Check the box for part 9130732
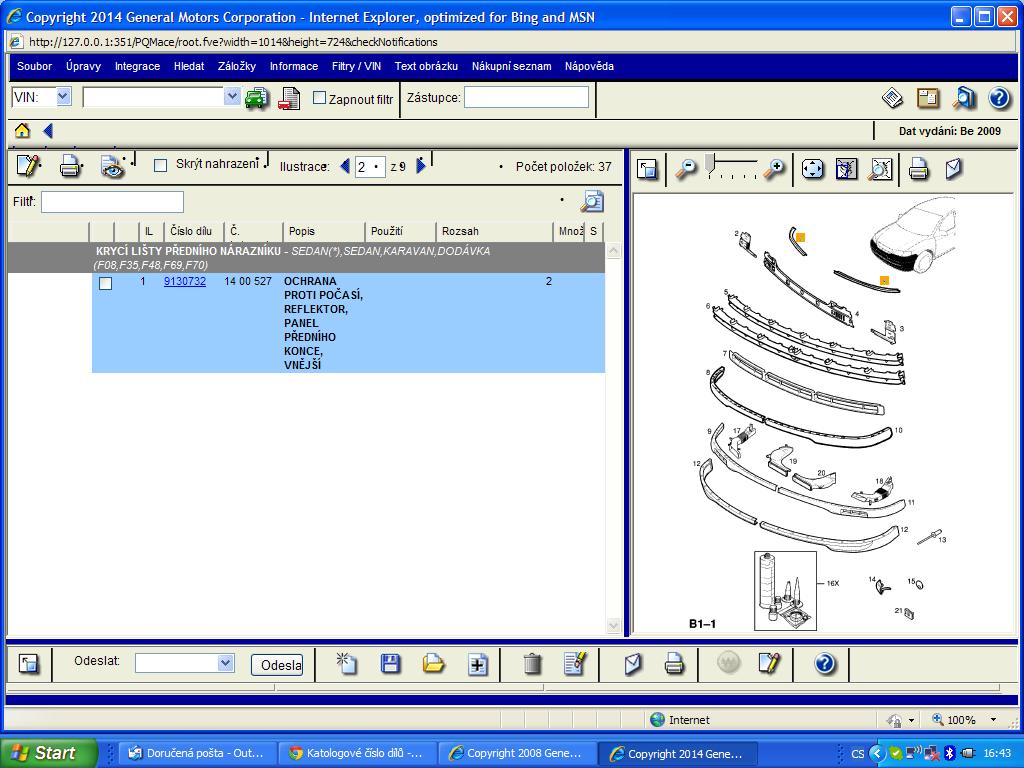1024x768 pixels. point(106,283)
